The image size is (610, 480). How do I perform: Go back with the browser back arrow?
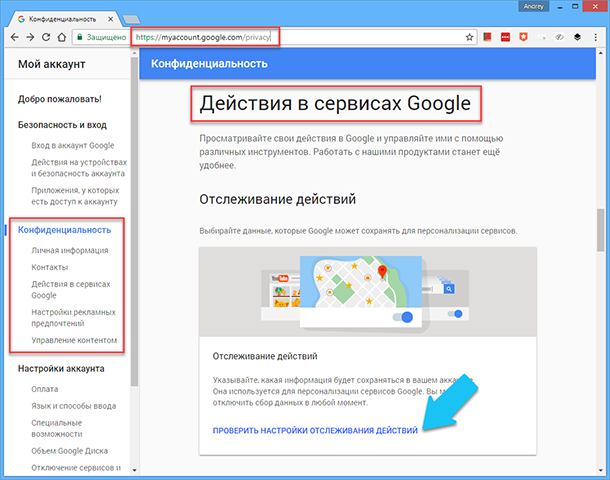14,37
